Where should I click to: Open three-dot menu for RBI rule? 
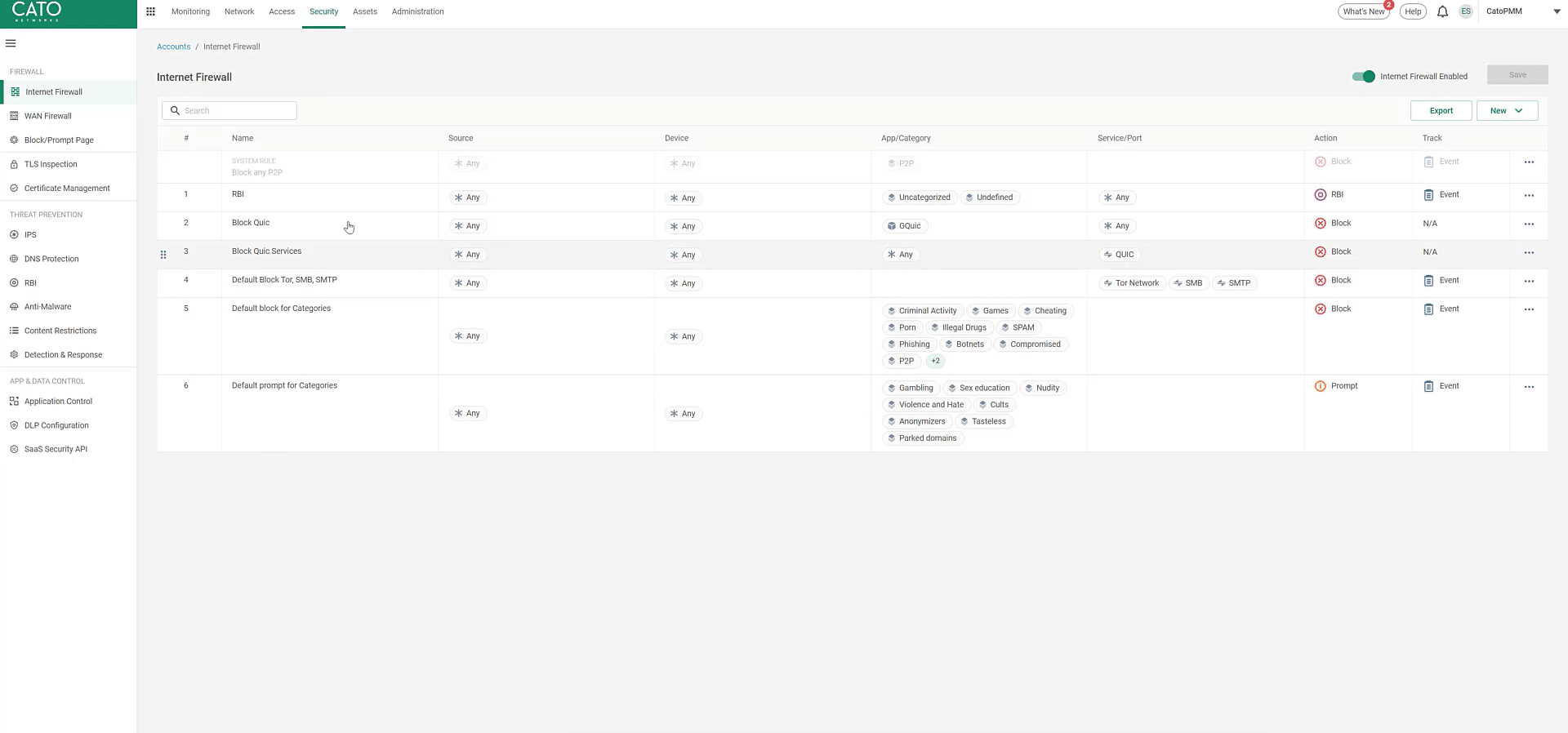click(1529, 196)
